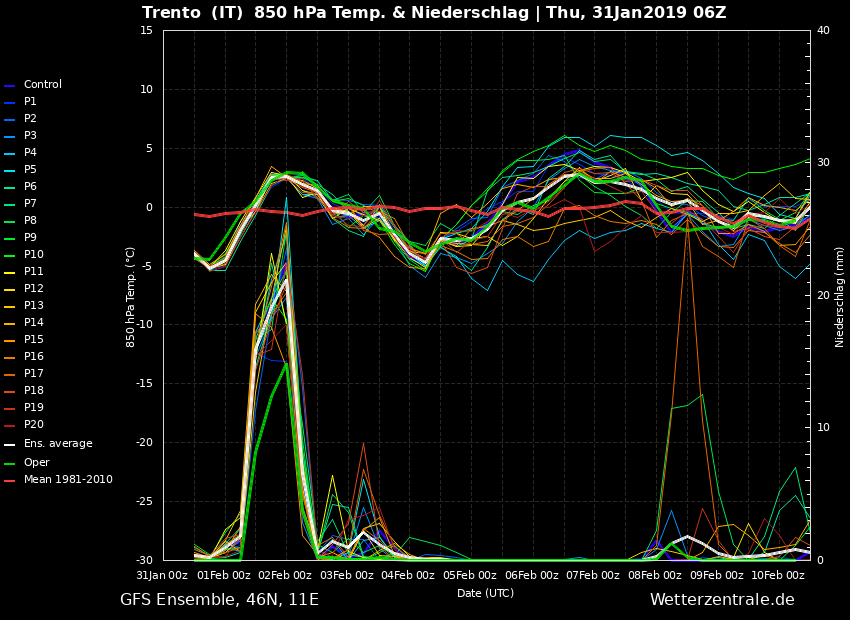Click the "-25" temperature axis tick label
Viewport: 850px width, 620px height.
point(145,502)
